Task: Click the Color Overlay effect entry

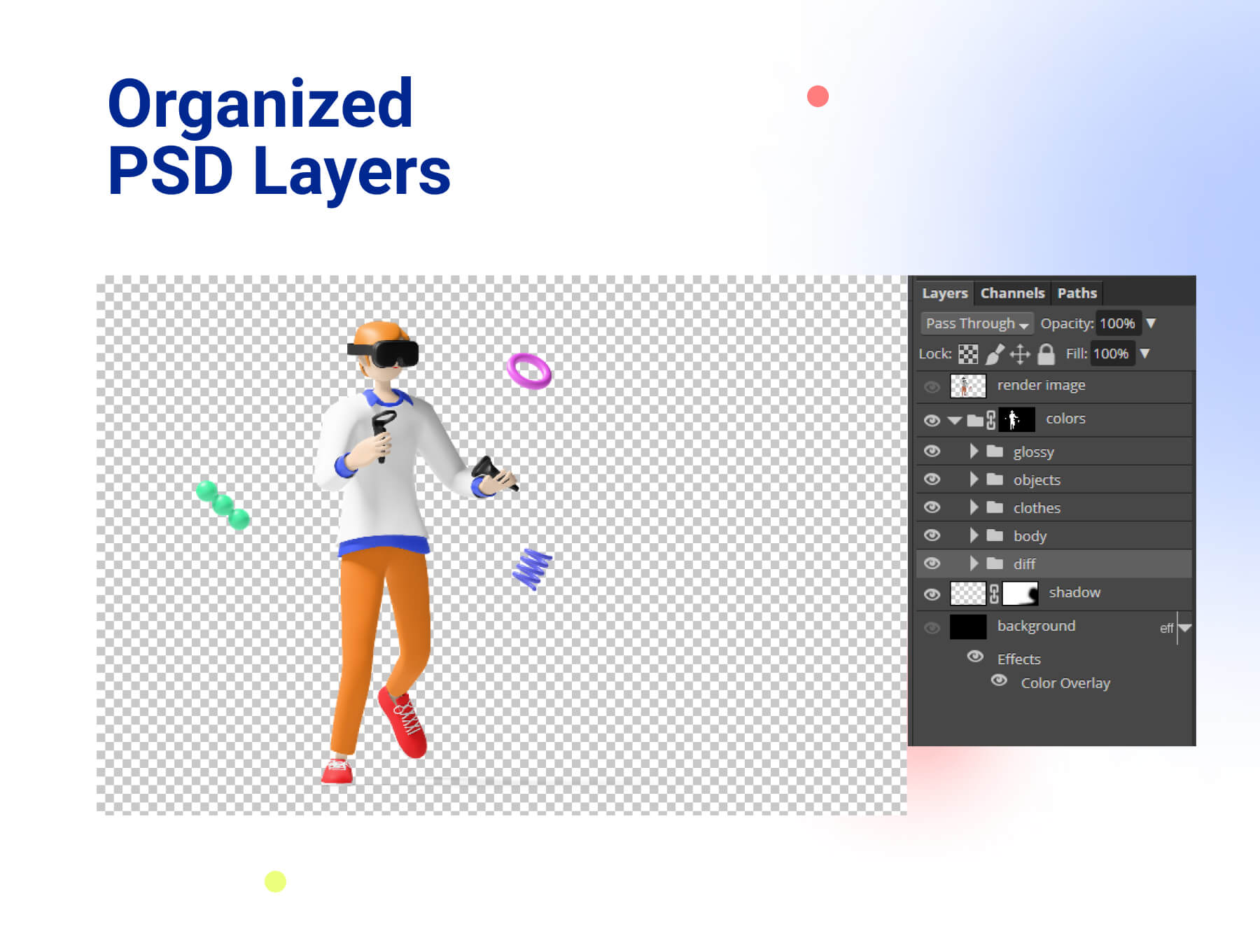Action: 1064,682
